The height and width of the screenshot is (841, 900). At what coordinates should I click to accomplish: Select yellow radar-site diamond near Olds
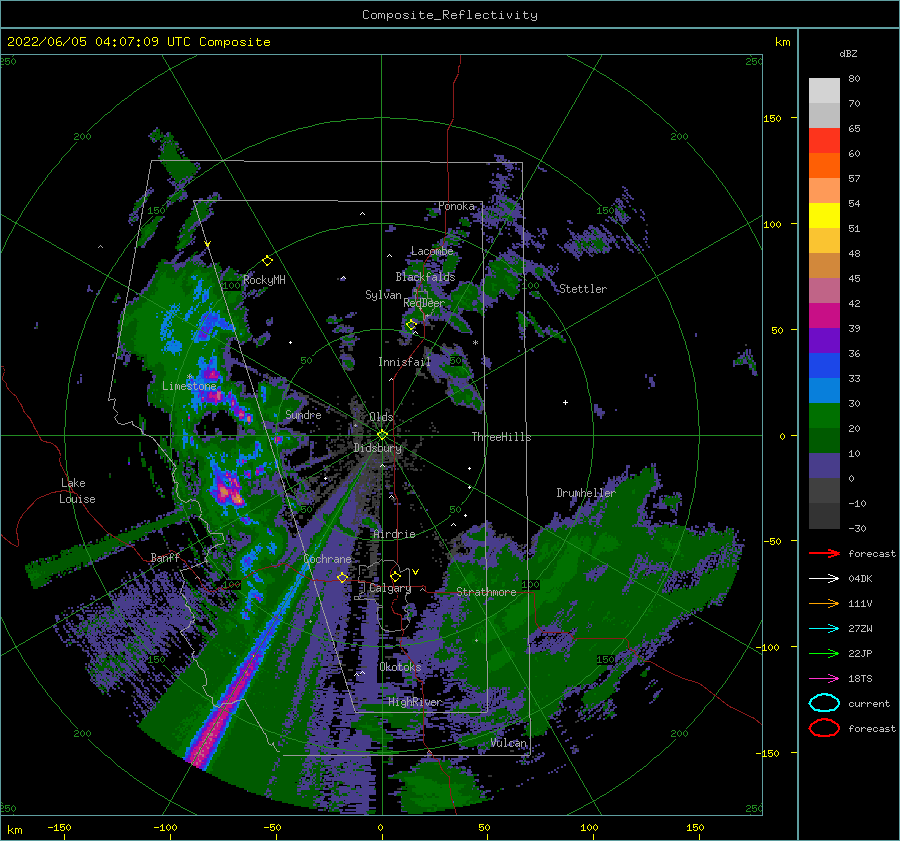[382, 435]
